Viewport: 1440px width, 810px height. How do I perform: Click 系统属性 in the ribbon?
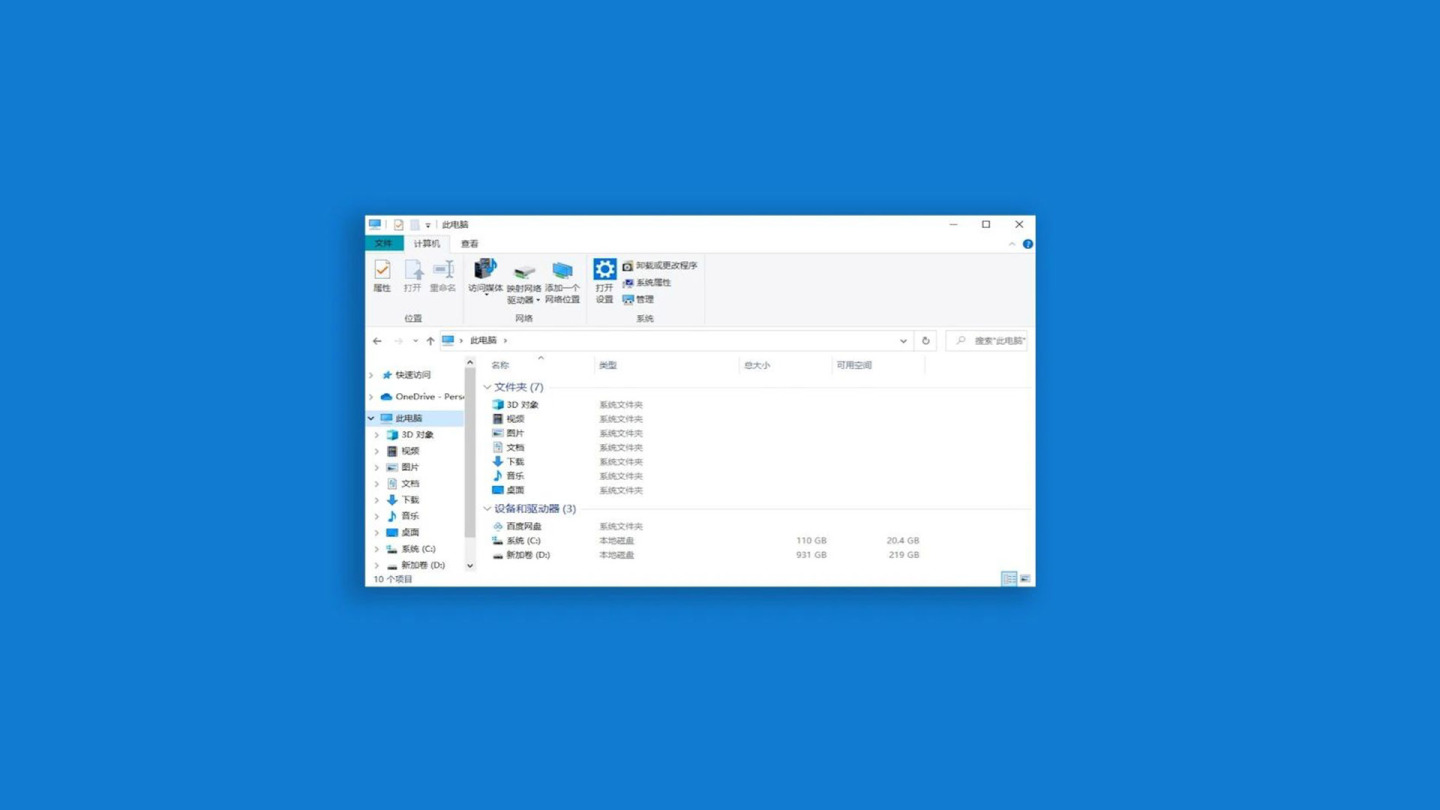tap(647, 283)
